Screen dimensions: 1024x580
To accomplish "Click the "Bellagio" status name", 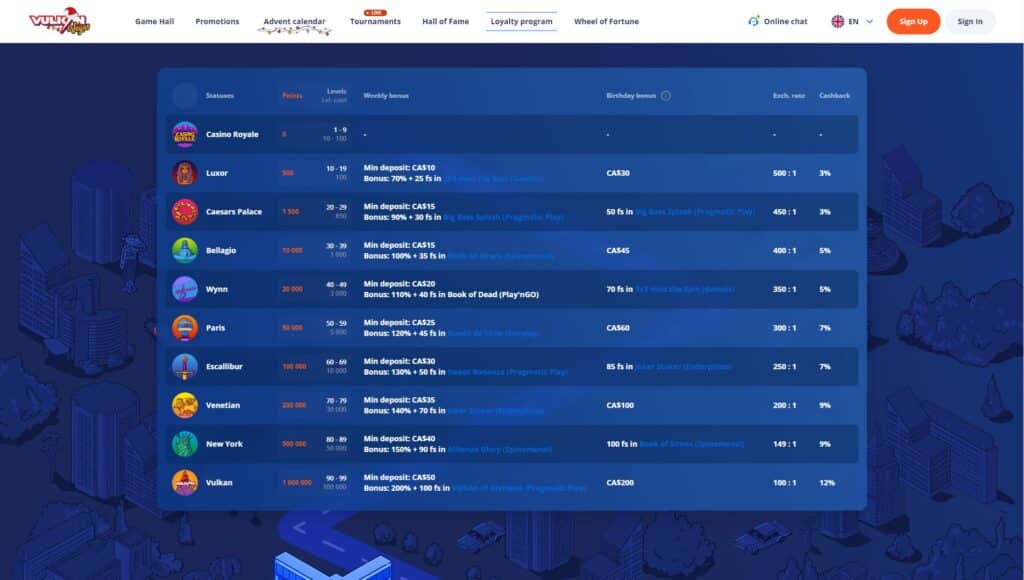I will coord(221,250).
